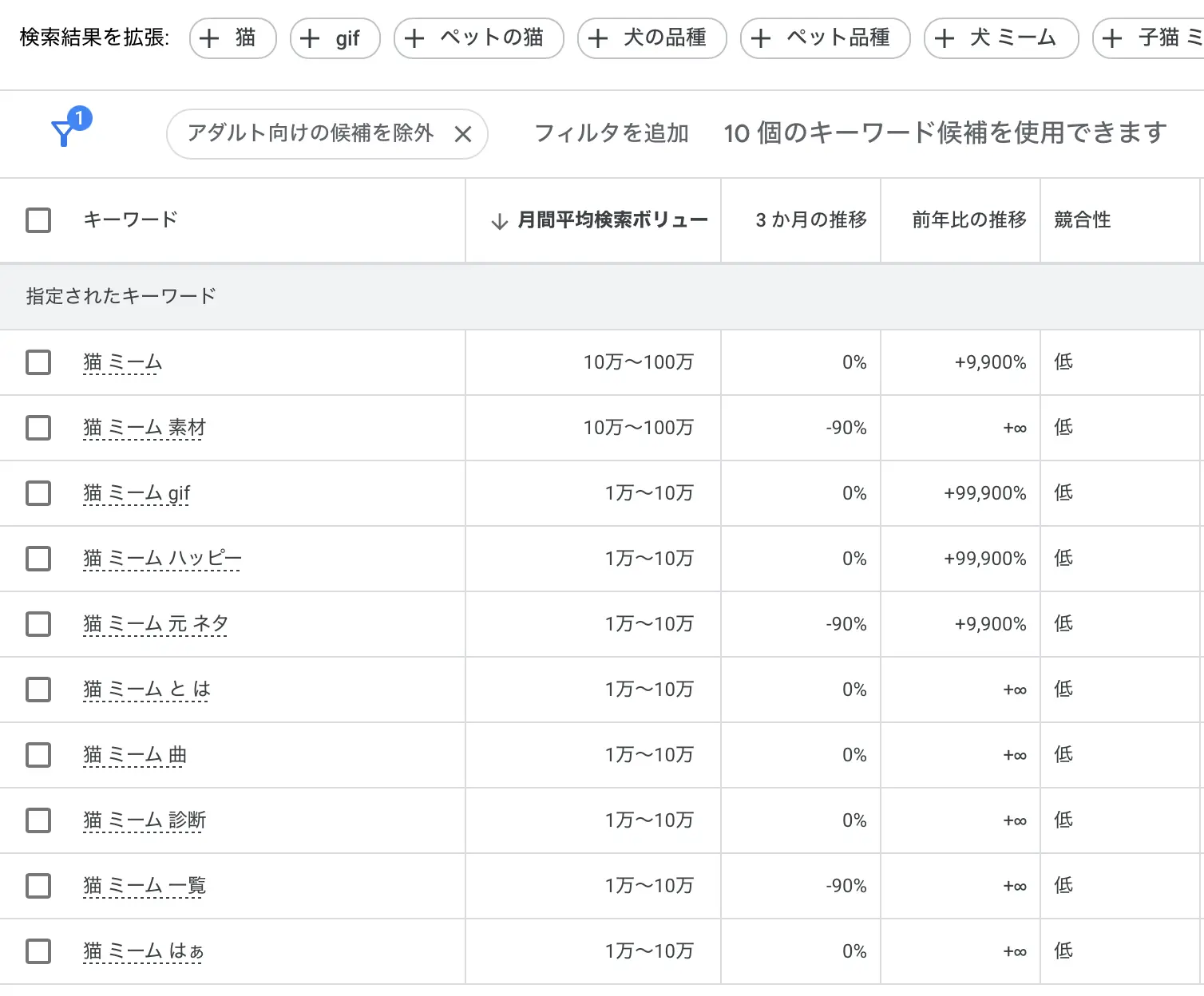Click the キーワード column header

[x=130, y=220]
